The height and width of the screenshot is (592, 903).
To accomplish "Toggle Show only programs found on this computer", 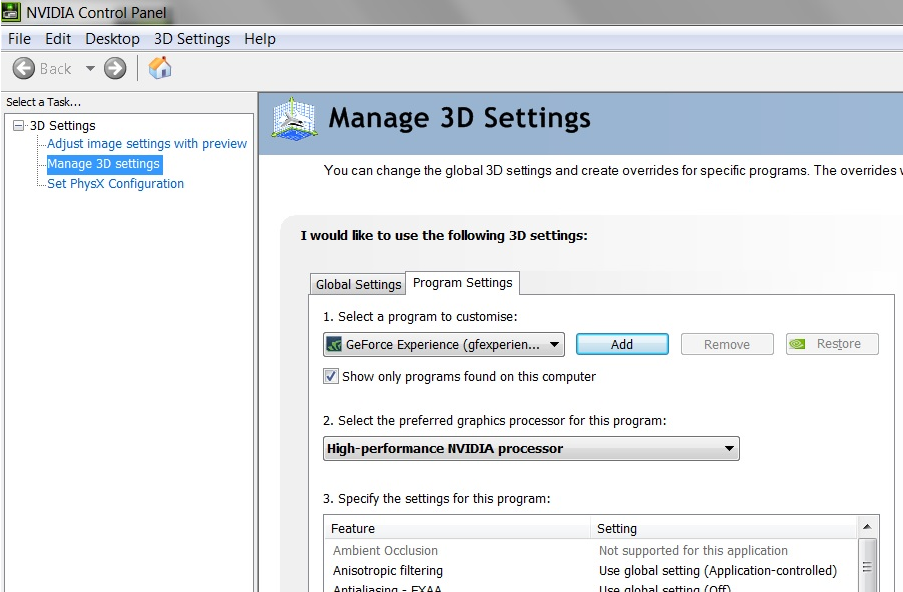I will click(331, 376).
